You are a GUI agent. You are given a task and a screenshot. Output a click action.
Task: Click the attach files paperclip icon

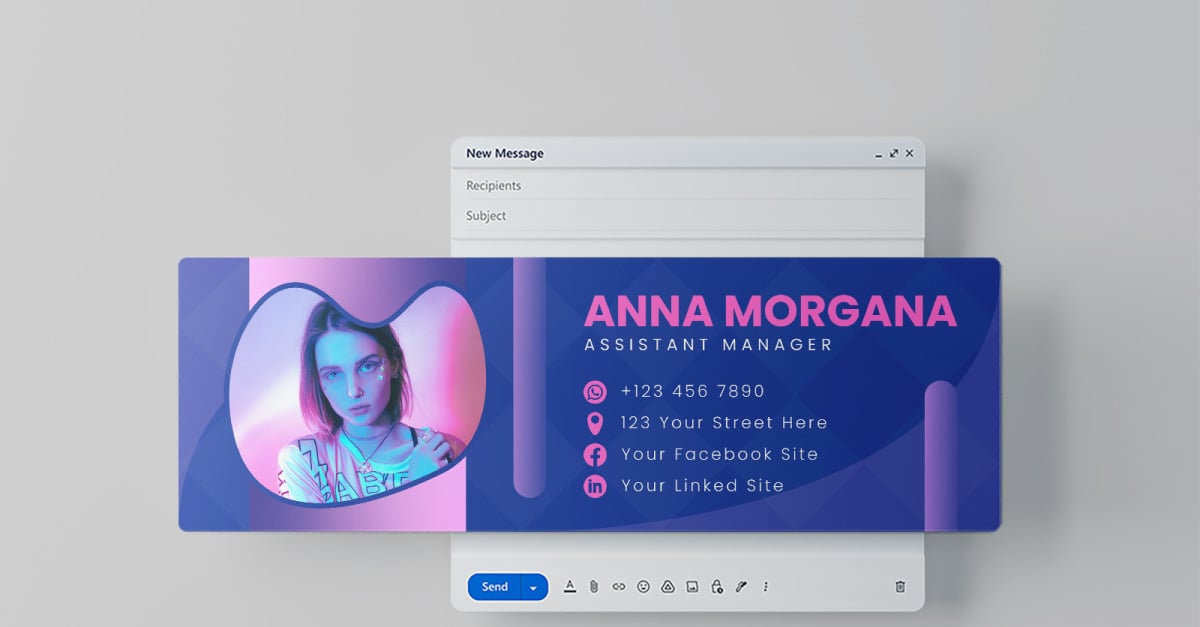coord(594,587)
